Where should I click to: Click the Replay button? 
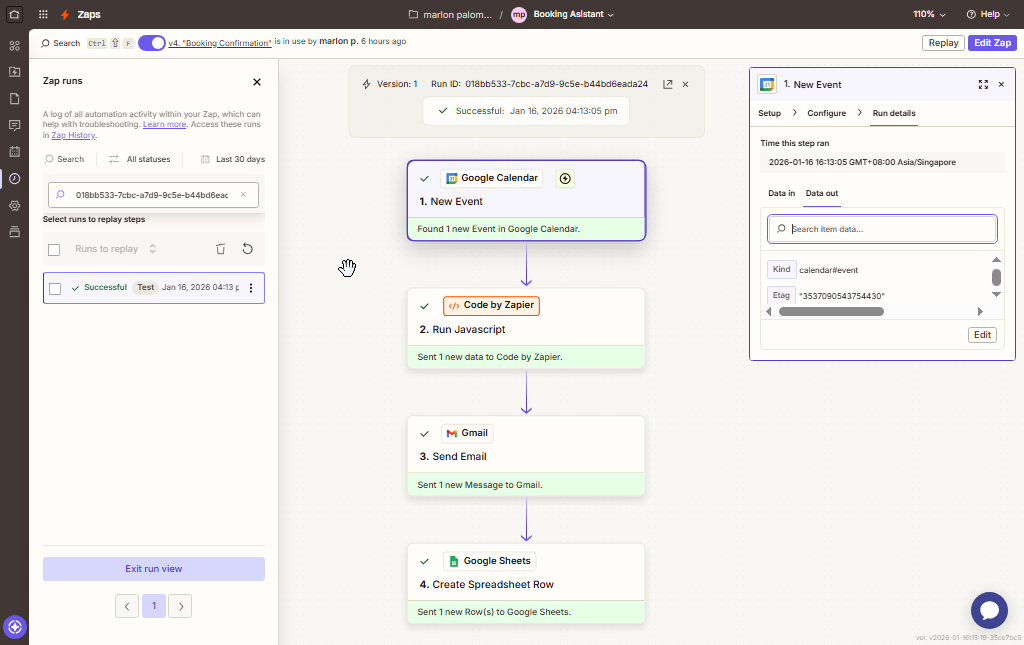(x=943, y=43)
